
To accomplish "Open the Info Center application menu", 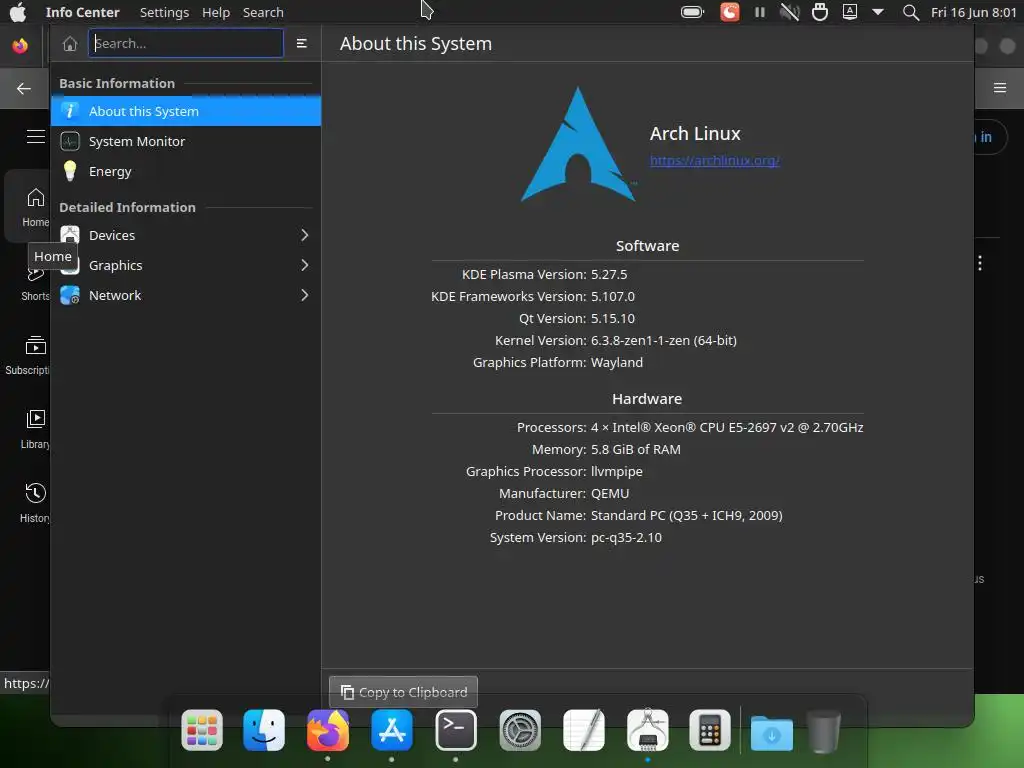I will (82, 12).
